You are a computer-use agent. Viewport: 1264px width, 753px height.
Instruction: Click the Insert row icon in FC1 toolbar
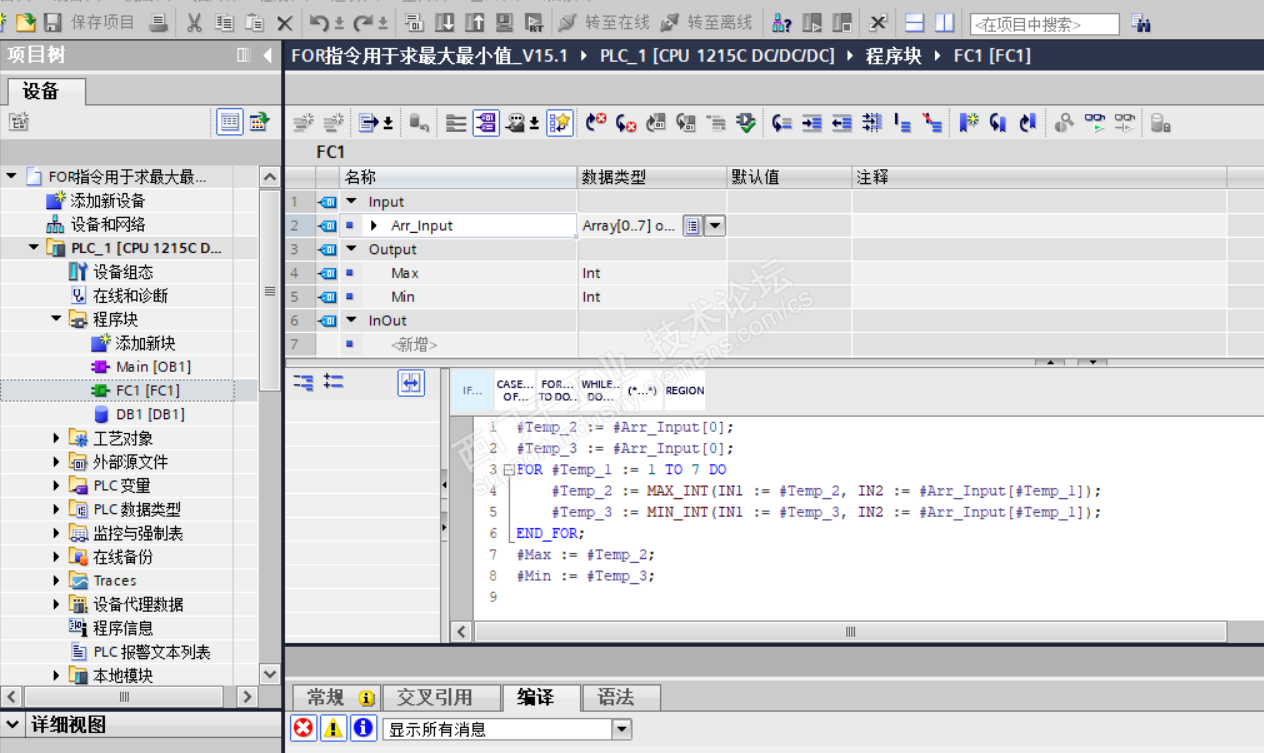tap(304, 123)
